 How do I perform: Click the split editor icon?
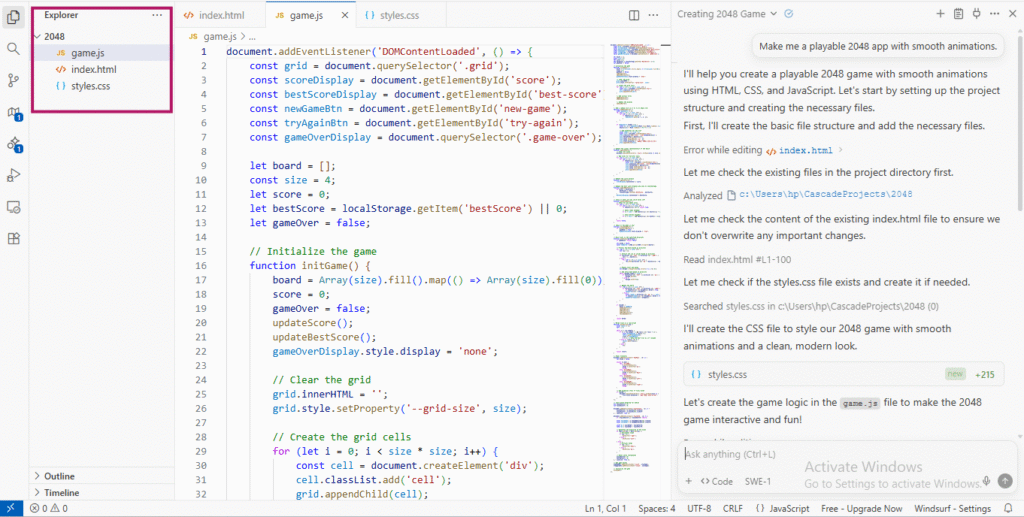(634, 15)
